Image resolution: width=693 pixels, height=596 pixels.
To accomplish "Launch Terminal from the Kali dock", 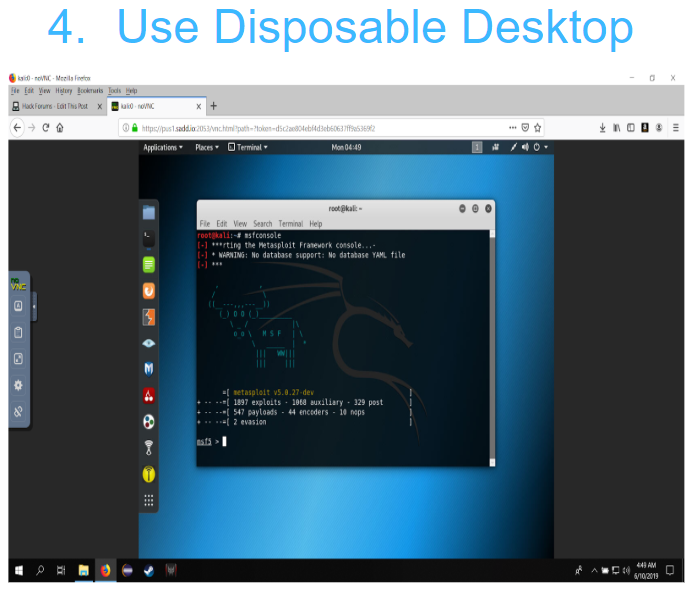I will [x=149, y=239].
